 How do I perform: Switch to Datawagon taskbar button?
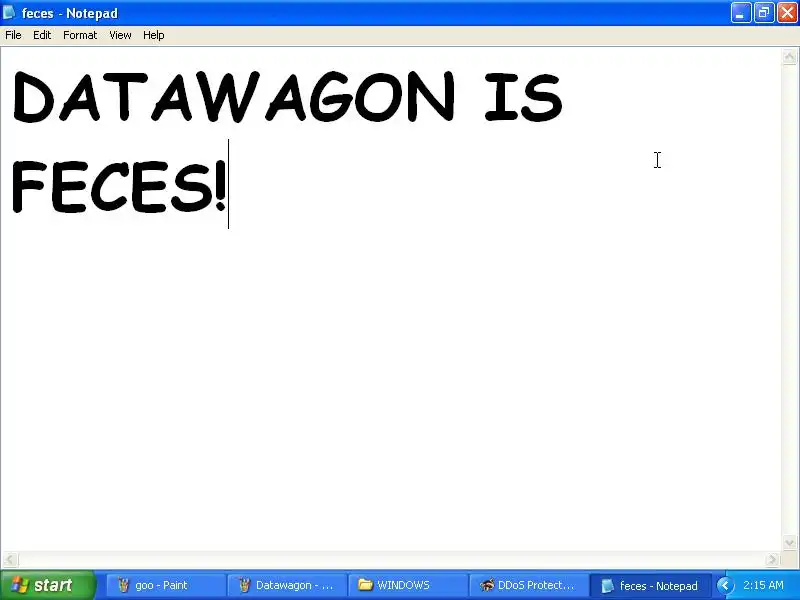tap(287, 585)
